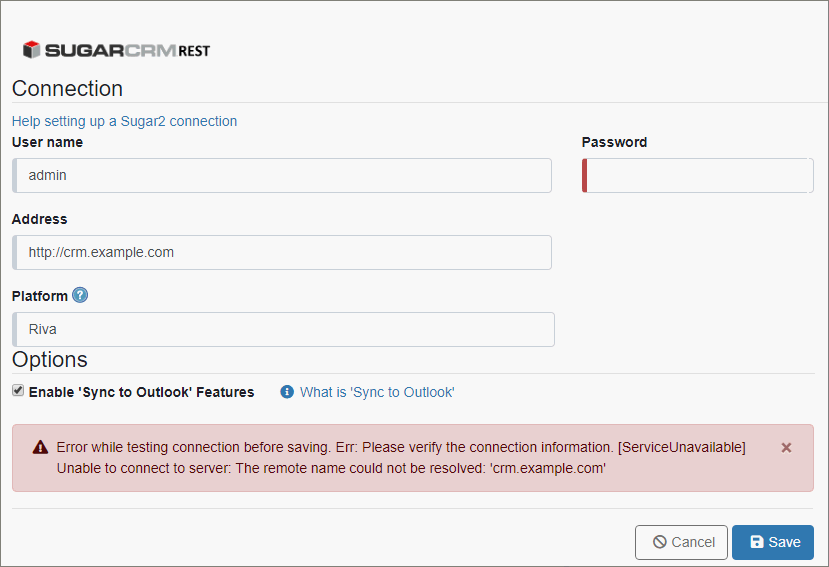The image size is (829, 567).
Task: Click the SugarCRM cube logo icon
Action: point(32,50)
